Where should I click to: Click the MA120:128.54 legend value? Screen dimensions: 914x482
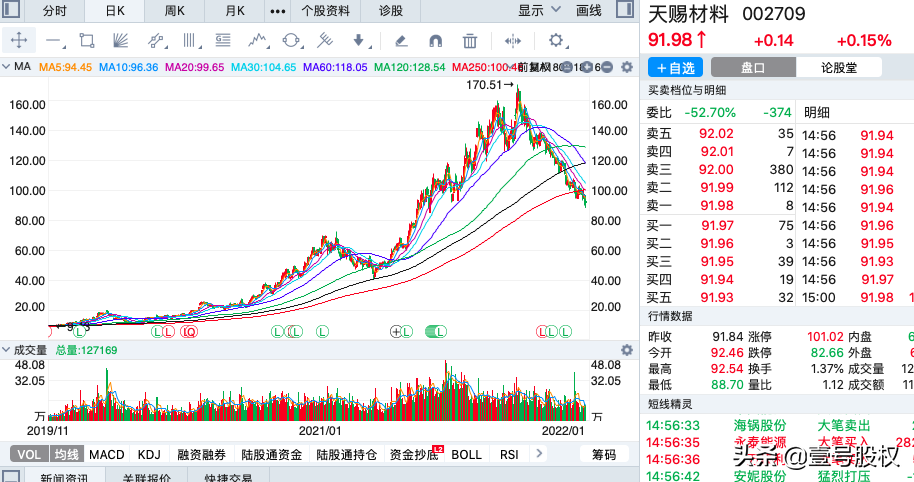tap(410, 67)
